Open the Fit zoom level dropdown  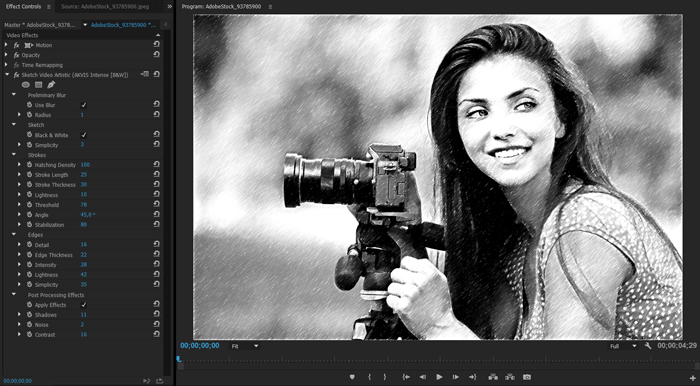(245, 346)
